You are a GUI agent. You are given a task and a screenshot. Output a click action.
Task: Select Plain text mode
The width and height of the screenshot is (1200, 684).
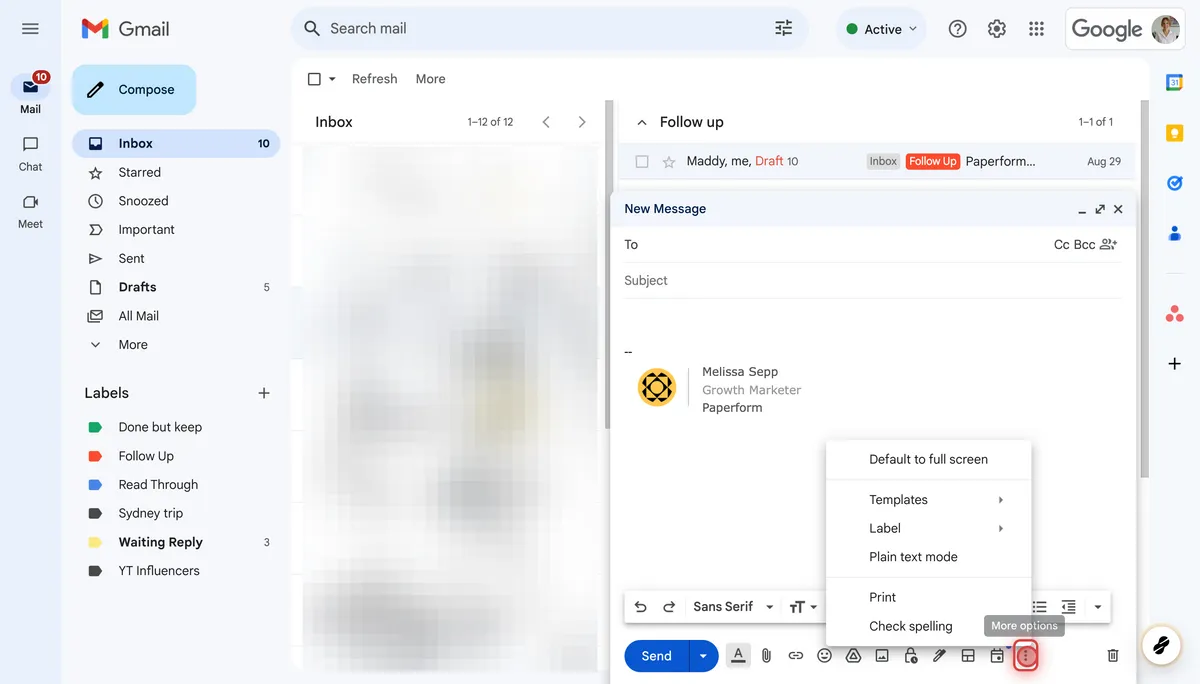(929, 557)
